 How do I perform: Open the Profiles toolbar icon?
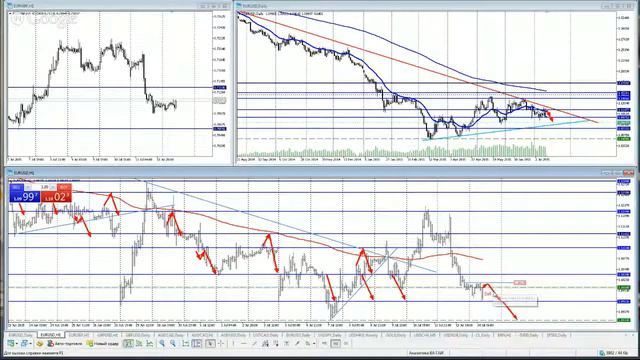tap(24, 344)
